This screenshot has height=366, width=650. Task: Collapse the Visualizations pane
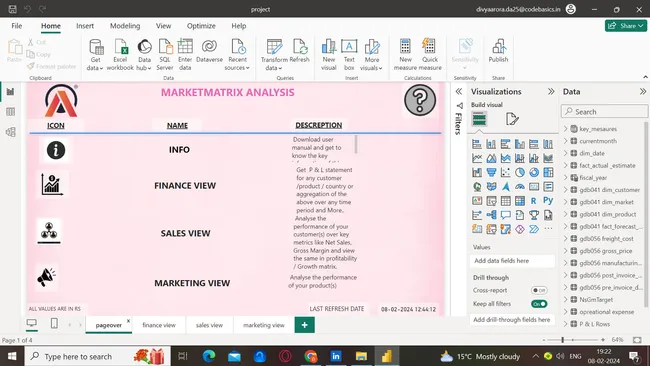pyautogui.click(x=551, y=92)
